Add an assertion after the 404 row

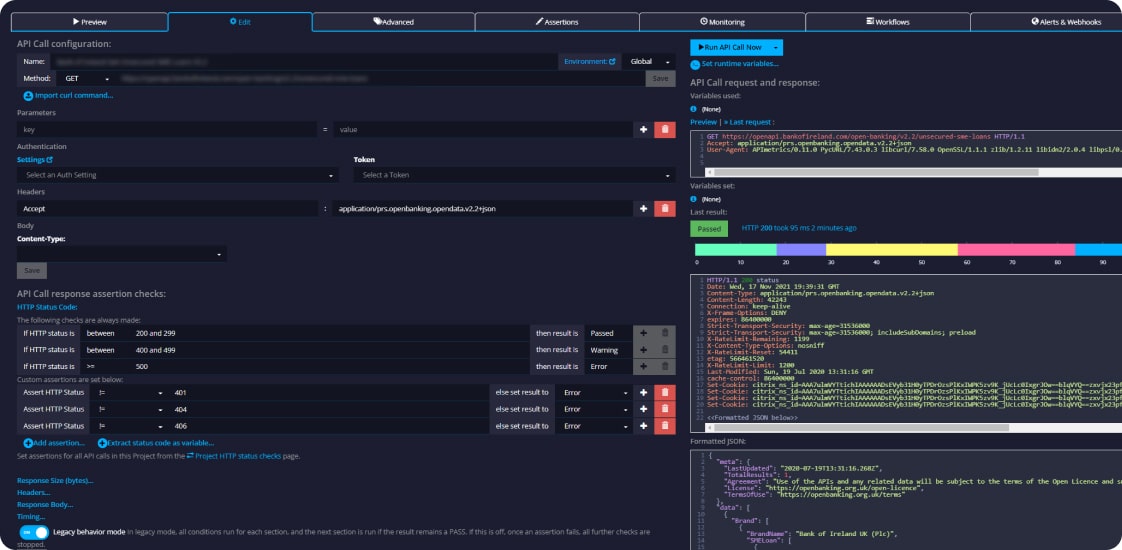click(643, 410)
